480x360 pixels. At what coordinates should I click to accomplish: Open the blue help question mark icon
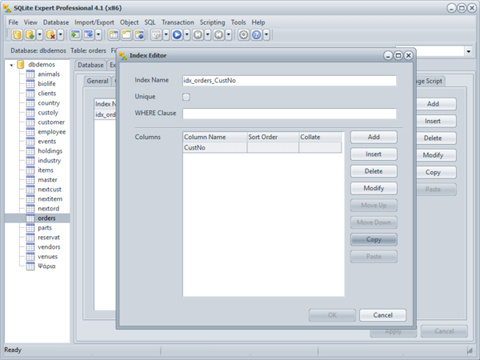[x=257, y=35]
